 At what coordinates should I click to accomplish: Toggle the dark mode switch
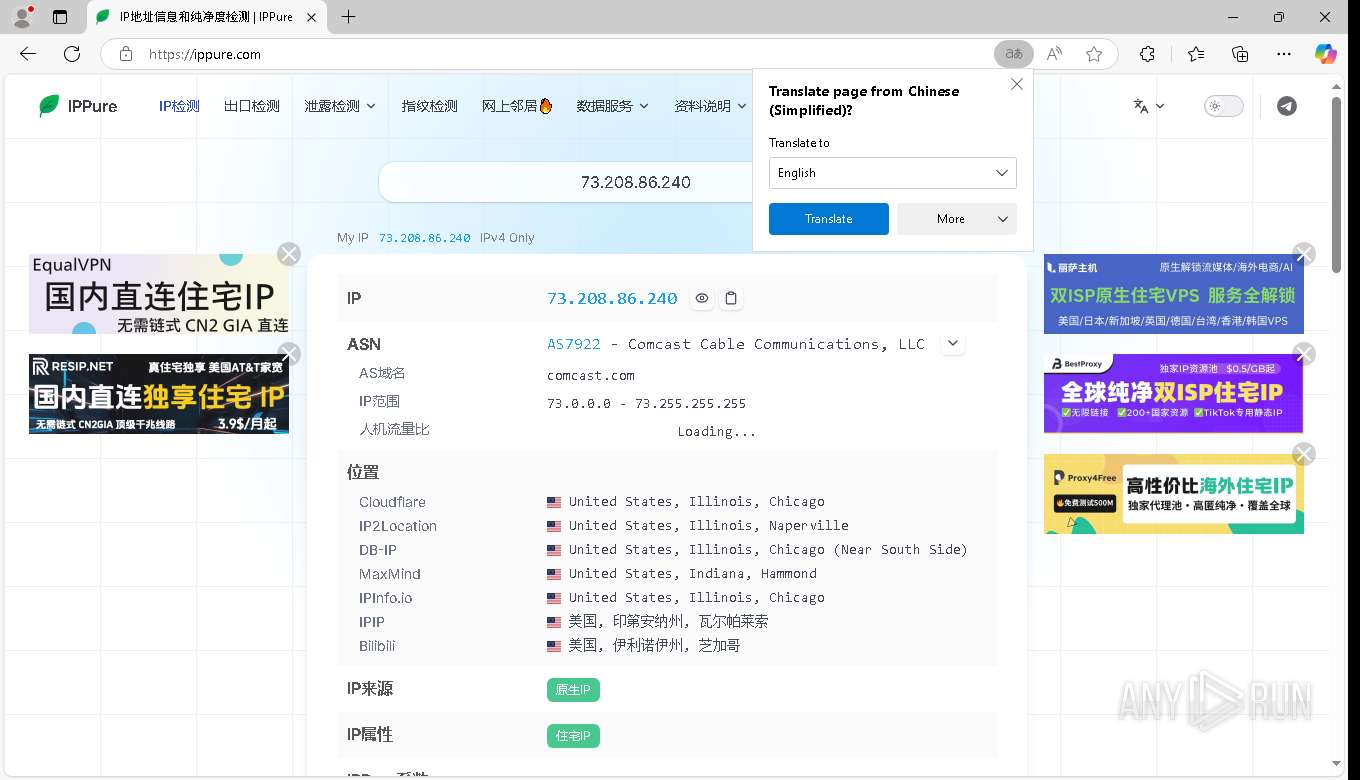1223,106
